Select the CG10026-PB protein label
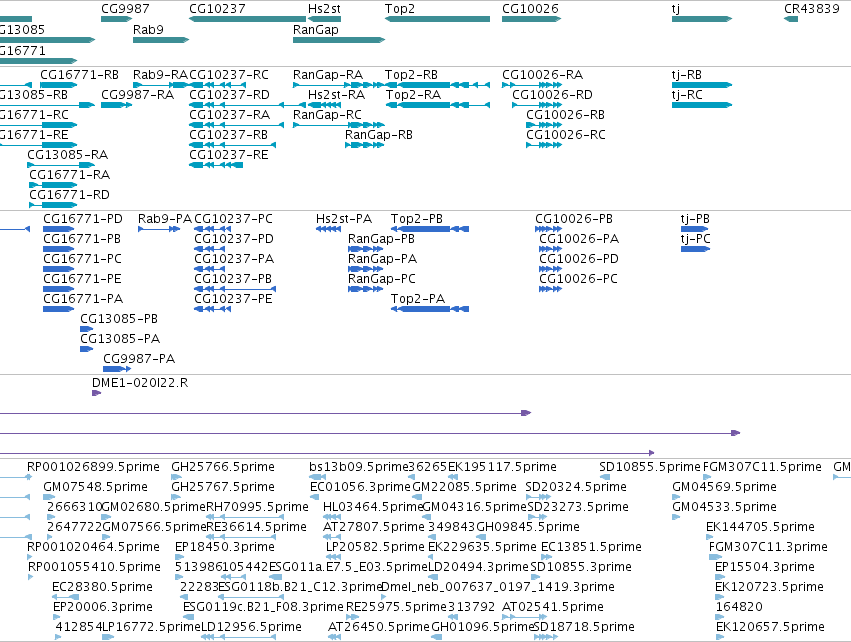The width and height of the screenshot is (851, 642). click(574, 219)
